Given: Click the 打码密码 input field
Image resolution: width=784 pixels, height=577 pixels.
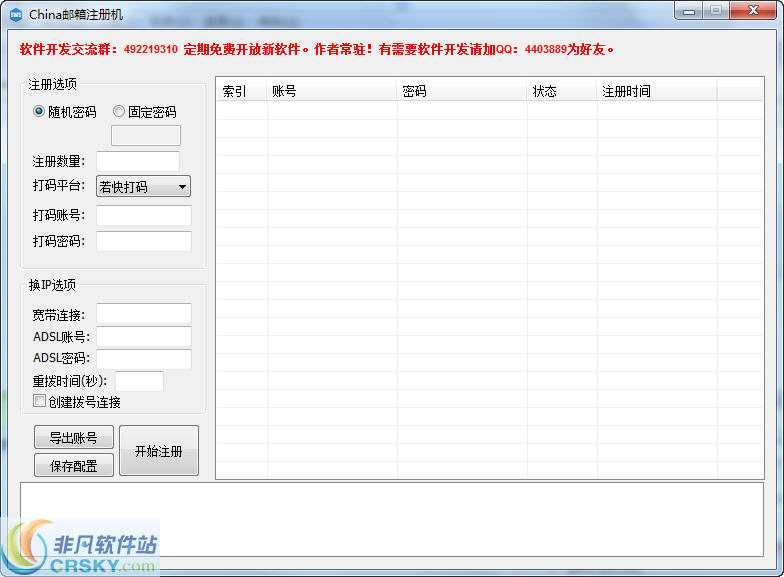Looking at the screenshot, I should 144,242.
